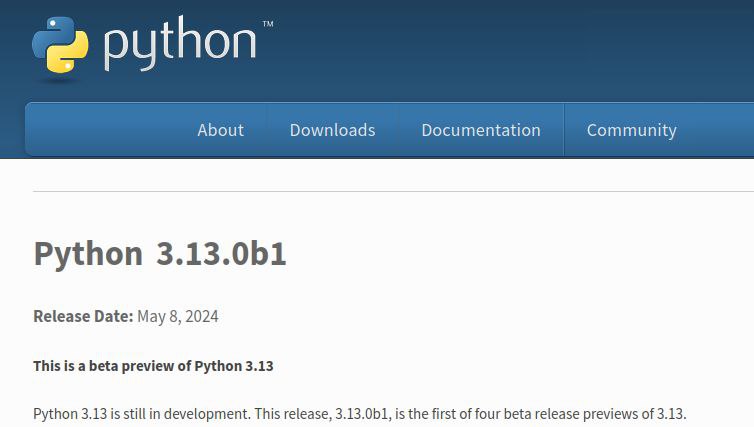Click the Python snake logo icon
The image size is (754, 427).
tap(61, 47)
